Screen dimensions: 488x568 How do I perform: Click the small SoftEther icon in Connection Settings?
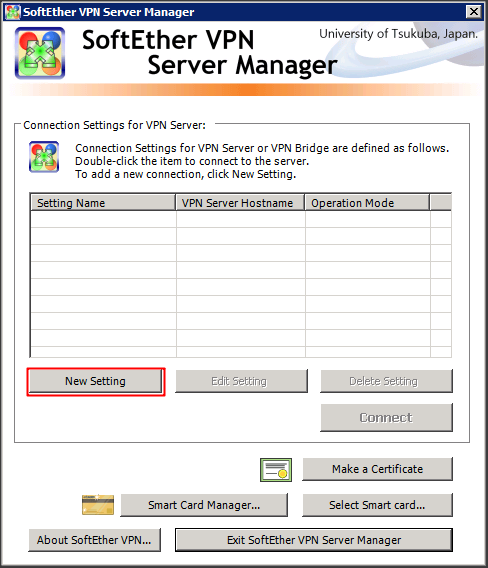[x=44, y=156]
